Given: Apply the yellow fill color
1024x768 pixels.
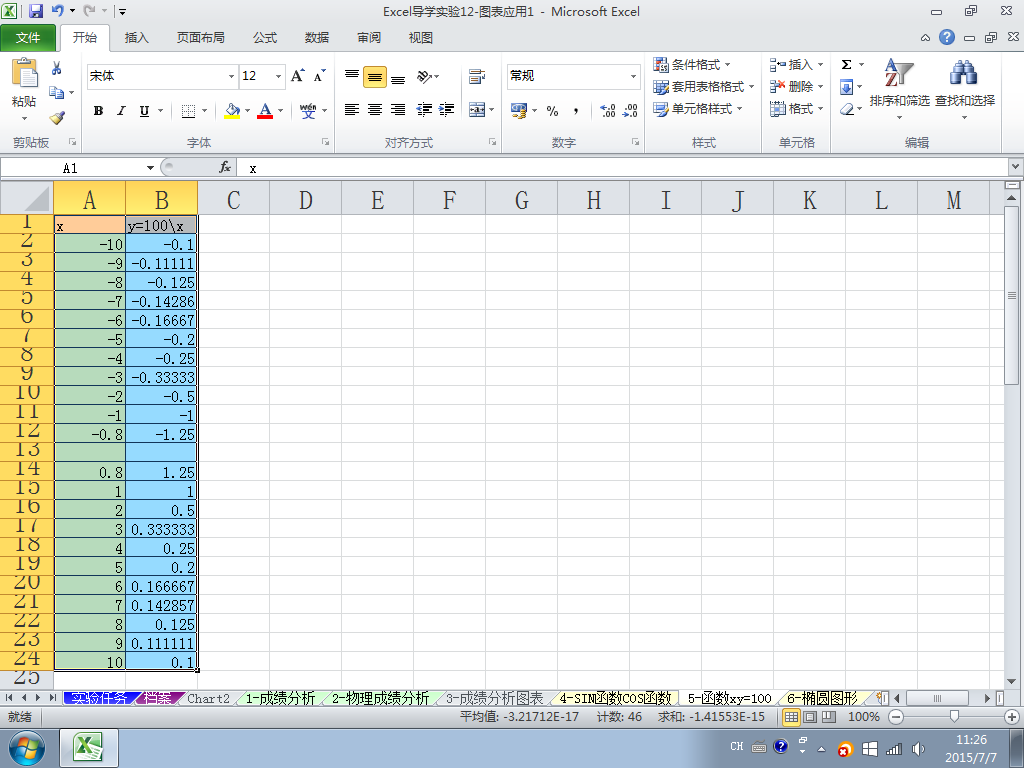Looking at the screenshot, I should tap(232, 110).
